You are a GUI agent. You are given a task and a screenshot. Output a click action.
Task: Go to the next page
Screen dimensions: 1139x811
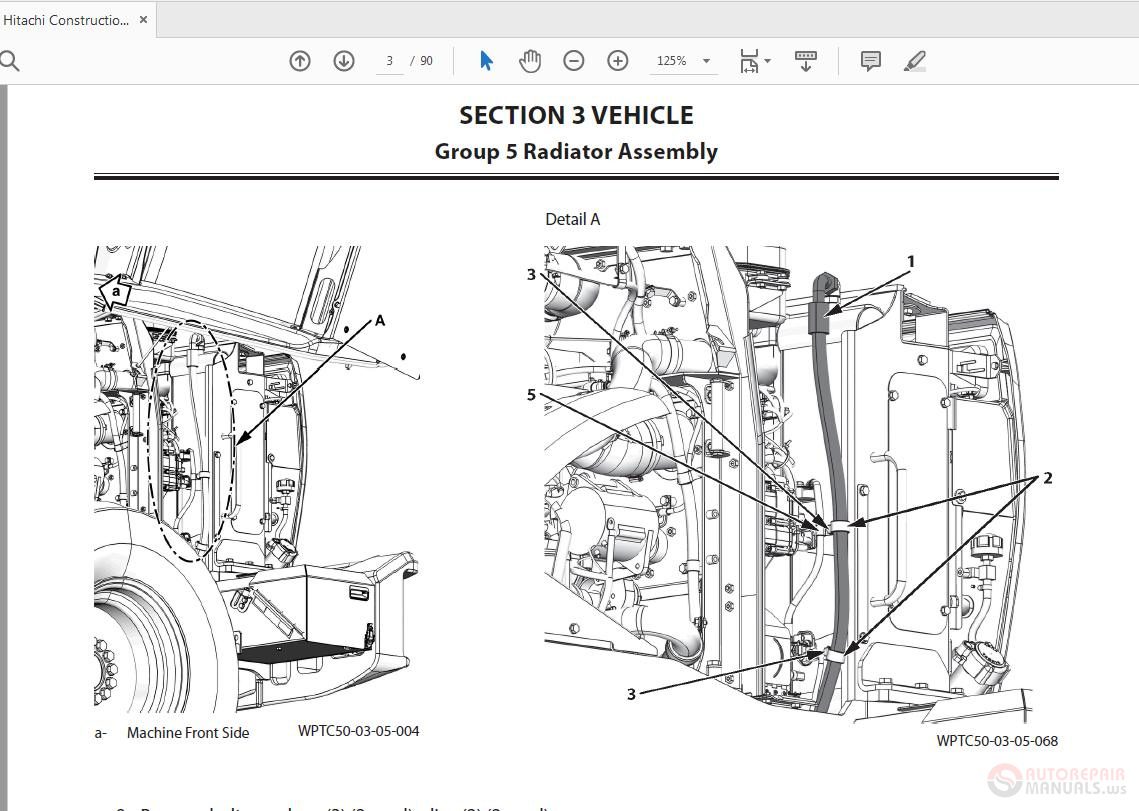click(343, 61)
